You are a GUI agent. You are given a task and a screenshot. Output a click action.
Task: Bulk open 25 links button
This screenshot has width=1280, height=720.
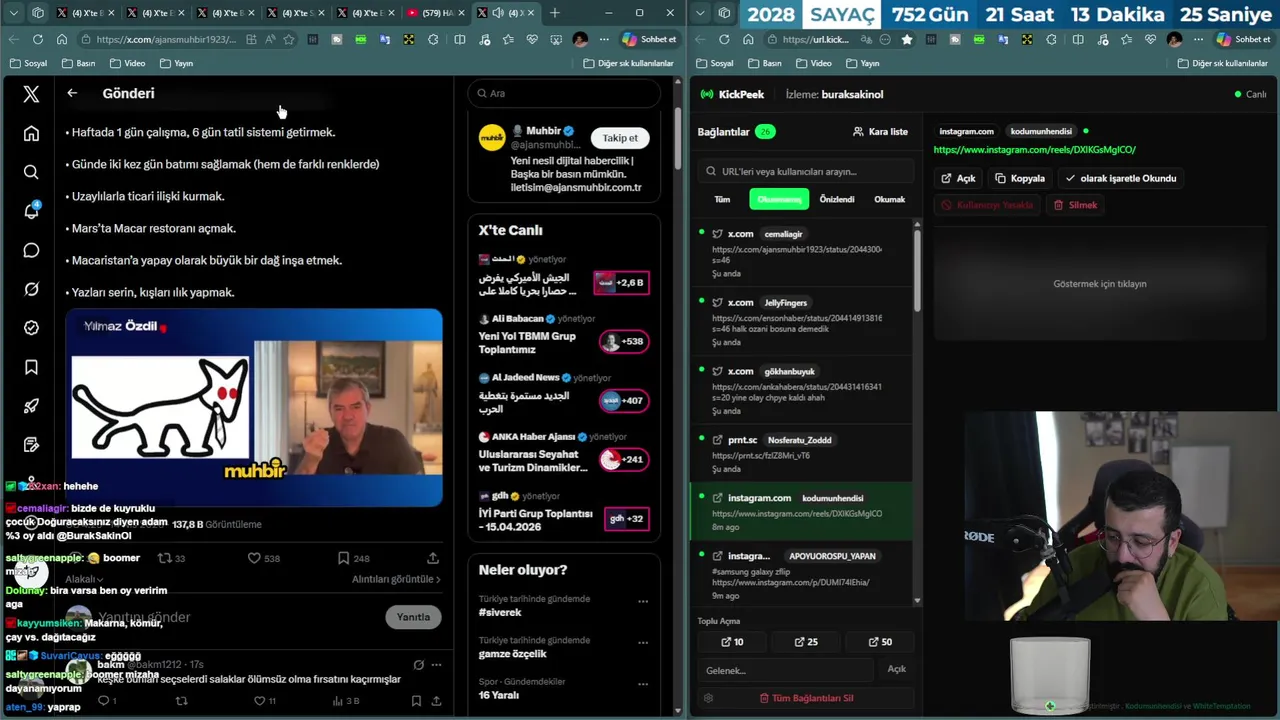805,642
